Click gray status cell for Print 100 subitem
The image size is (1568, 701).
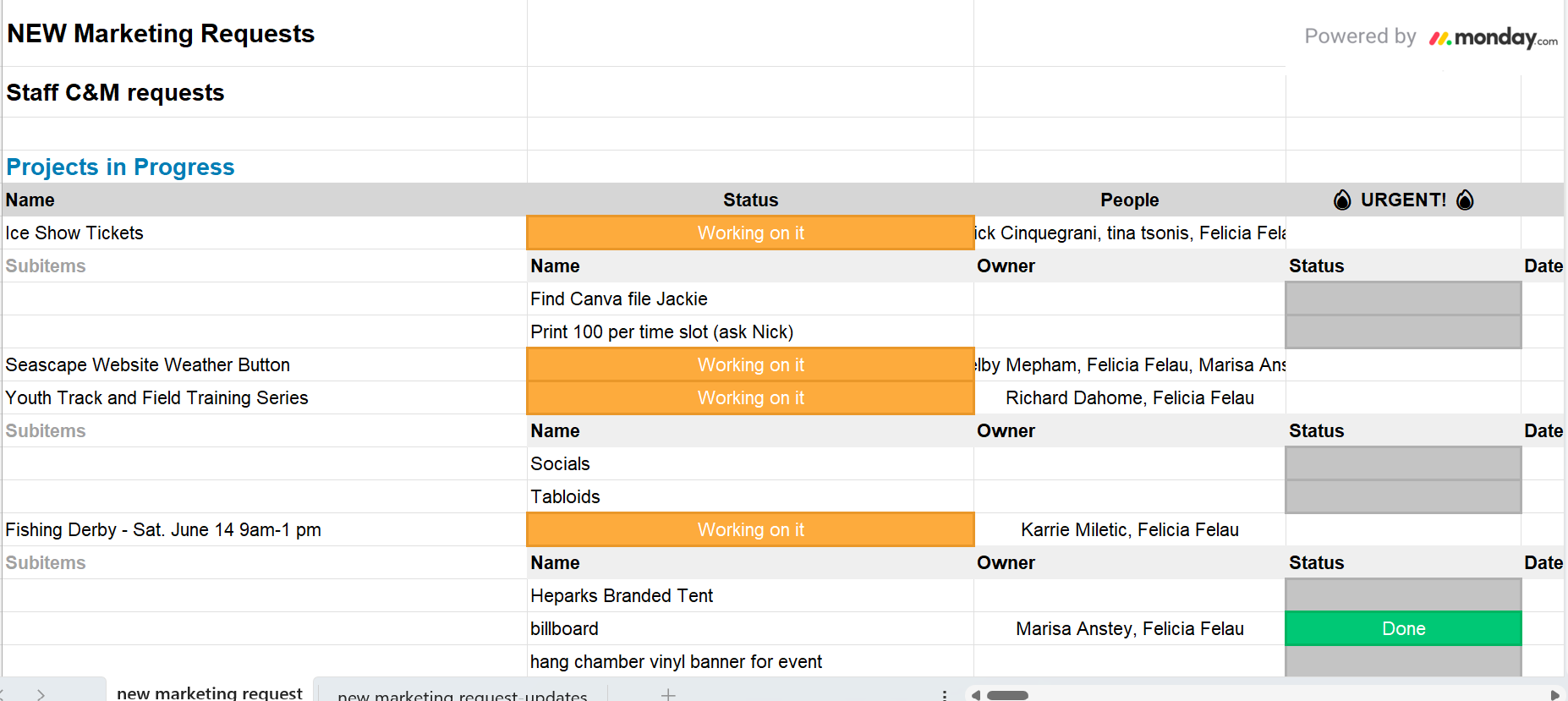click(1403, 331)
